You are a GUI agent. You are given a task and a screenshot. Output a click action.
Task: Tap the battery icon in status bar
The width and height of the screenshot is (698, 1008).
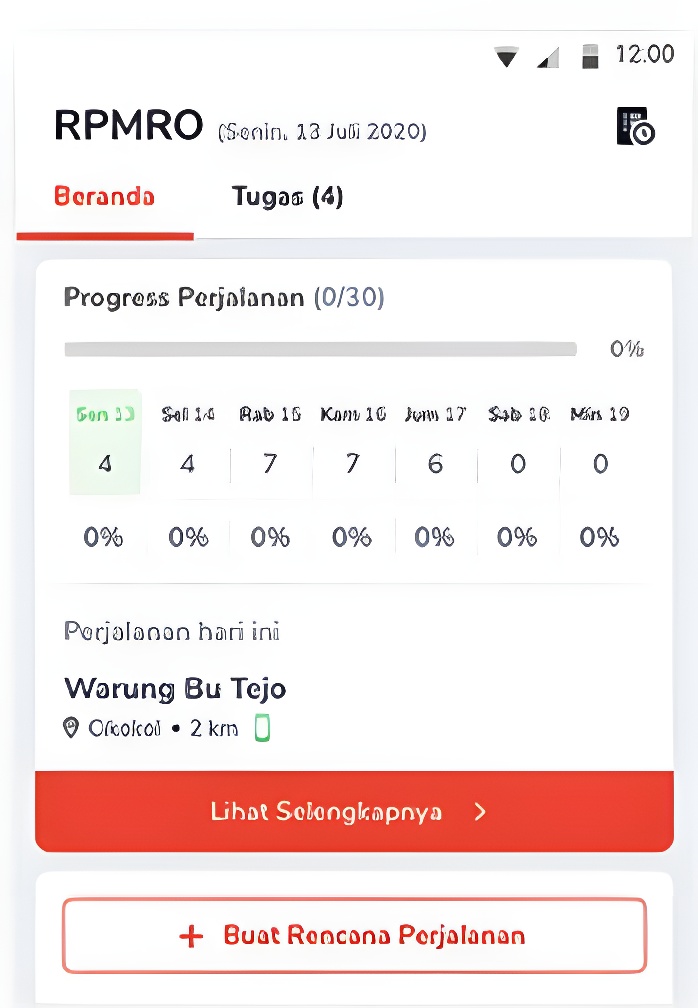(x=590, y=56)
